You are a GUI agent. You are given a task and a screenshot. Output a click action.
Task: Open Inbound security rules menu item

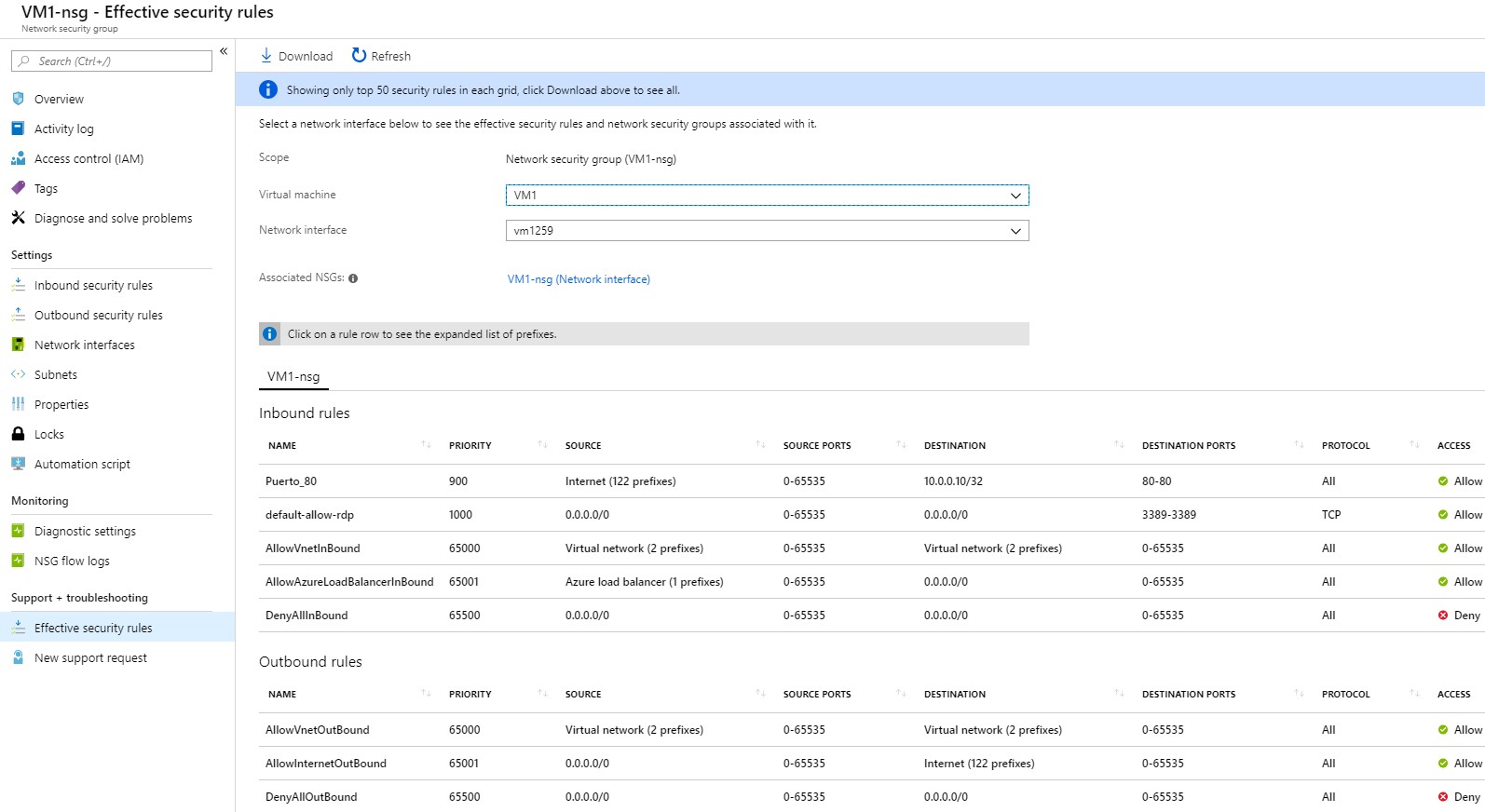(x=93, y=286)
